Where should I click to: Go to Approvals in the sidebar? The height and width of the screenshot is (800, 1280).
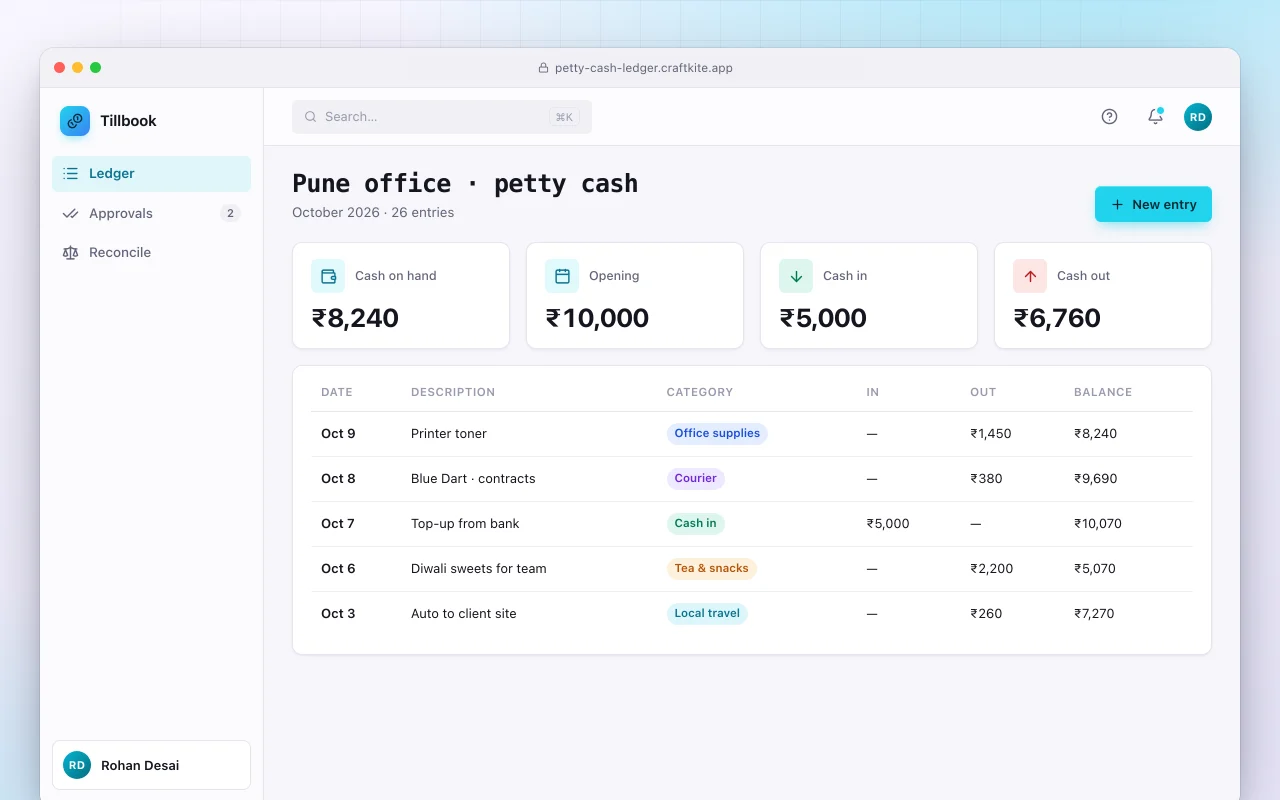click(x=151, y=214)
